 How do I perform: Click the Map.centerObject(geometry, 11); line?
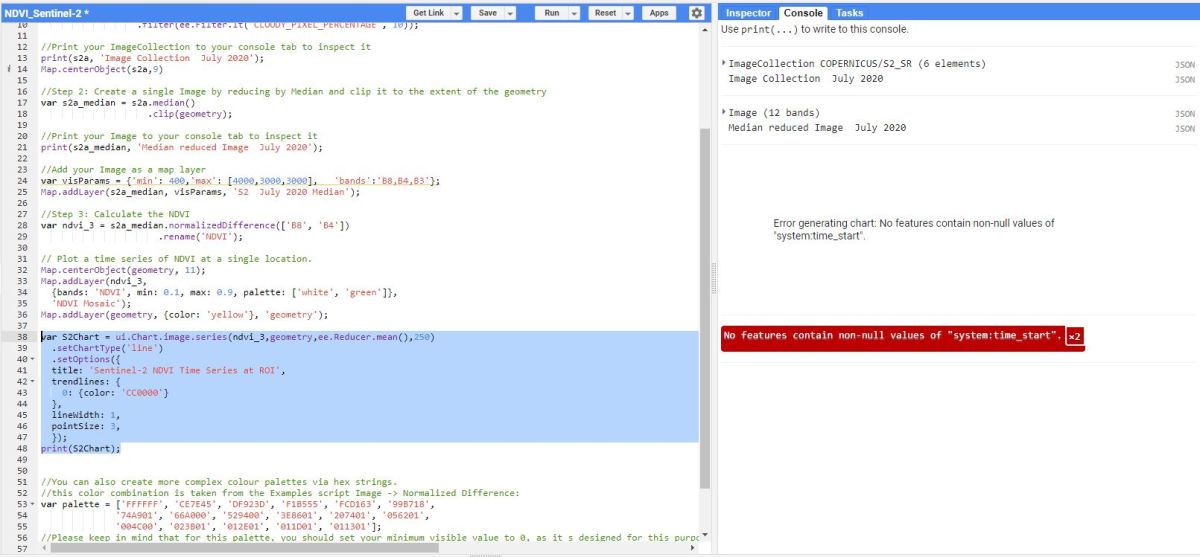click(x=126, y=270)
